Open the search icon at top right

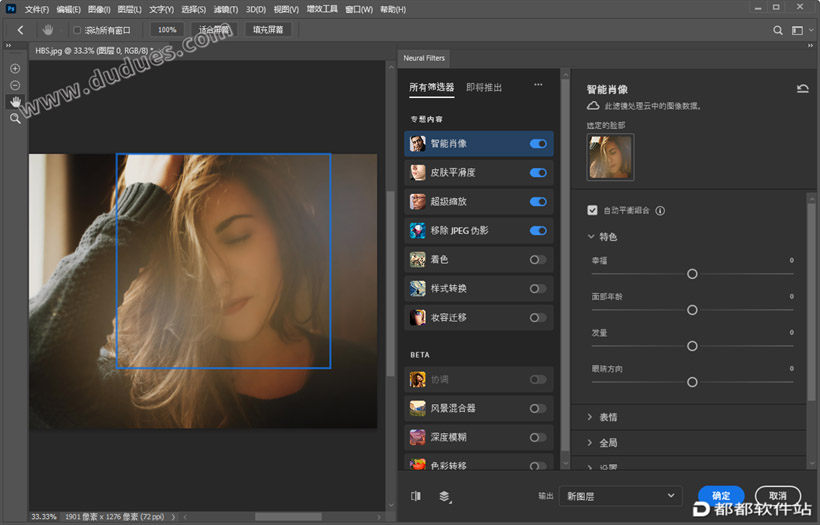click(778, 30)
